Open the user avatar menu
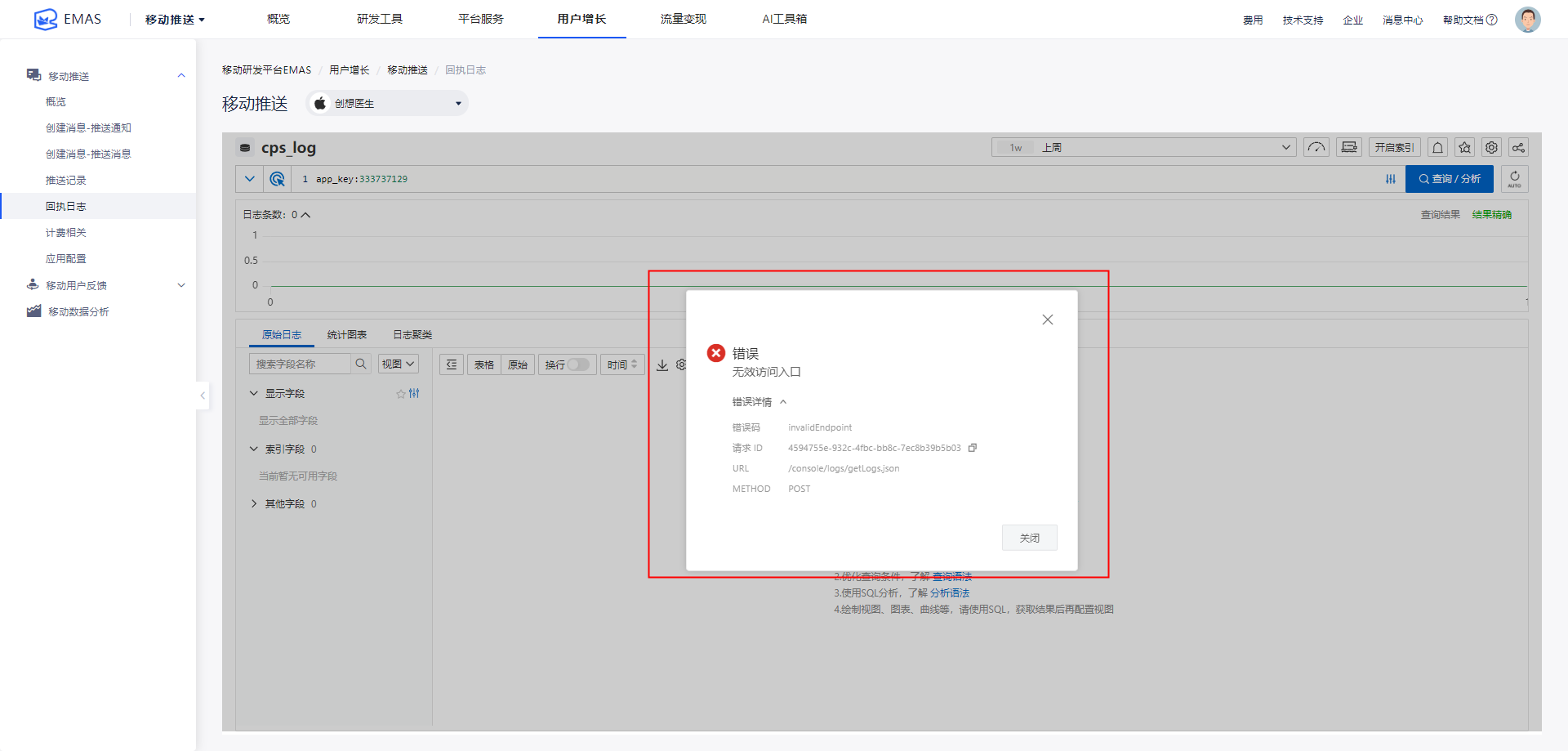 click(x=1527, y=19)
